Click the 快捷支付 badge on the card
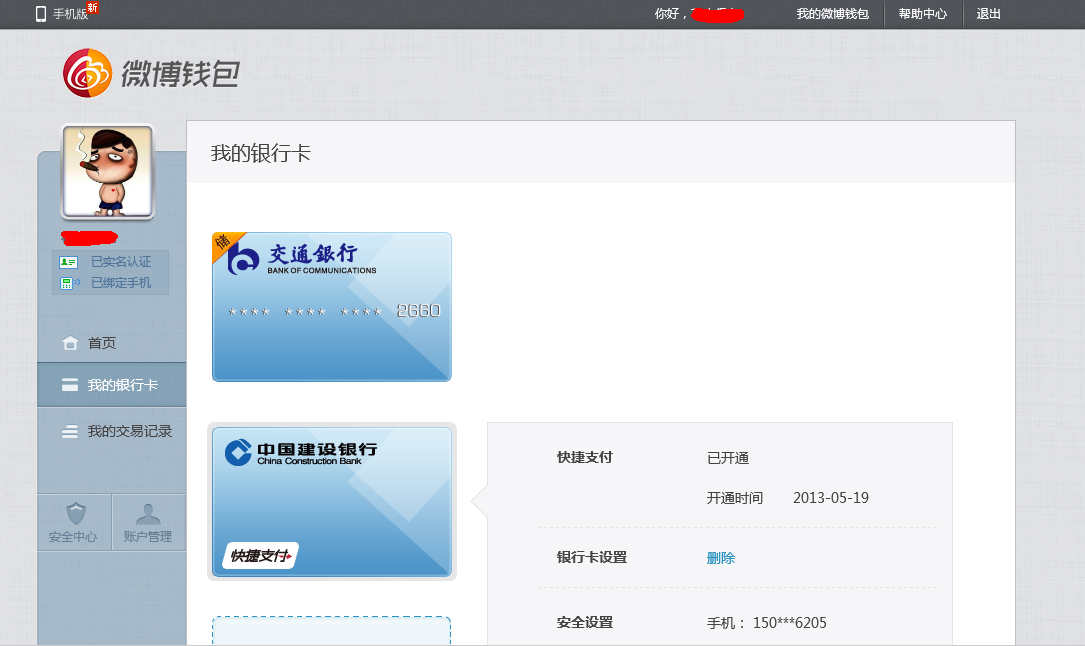This screenshot has height=646, width=1085. pyautogui.click(x=261, y=554)
